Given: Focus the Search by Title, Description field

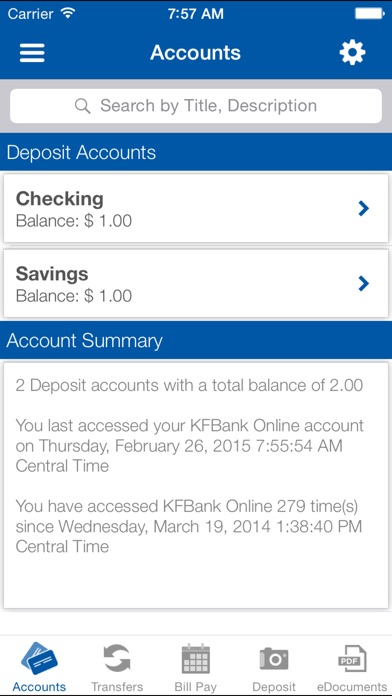Looking at the screenshot, I should [196, 106].
